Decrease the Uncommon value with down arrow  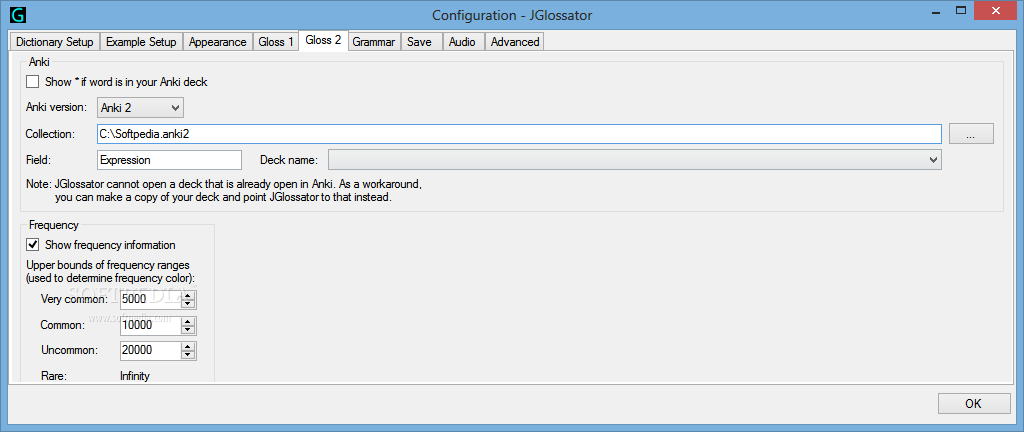(x=189, y=355)
